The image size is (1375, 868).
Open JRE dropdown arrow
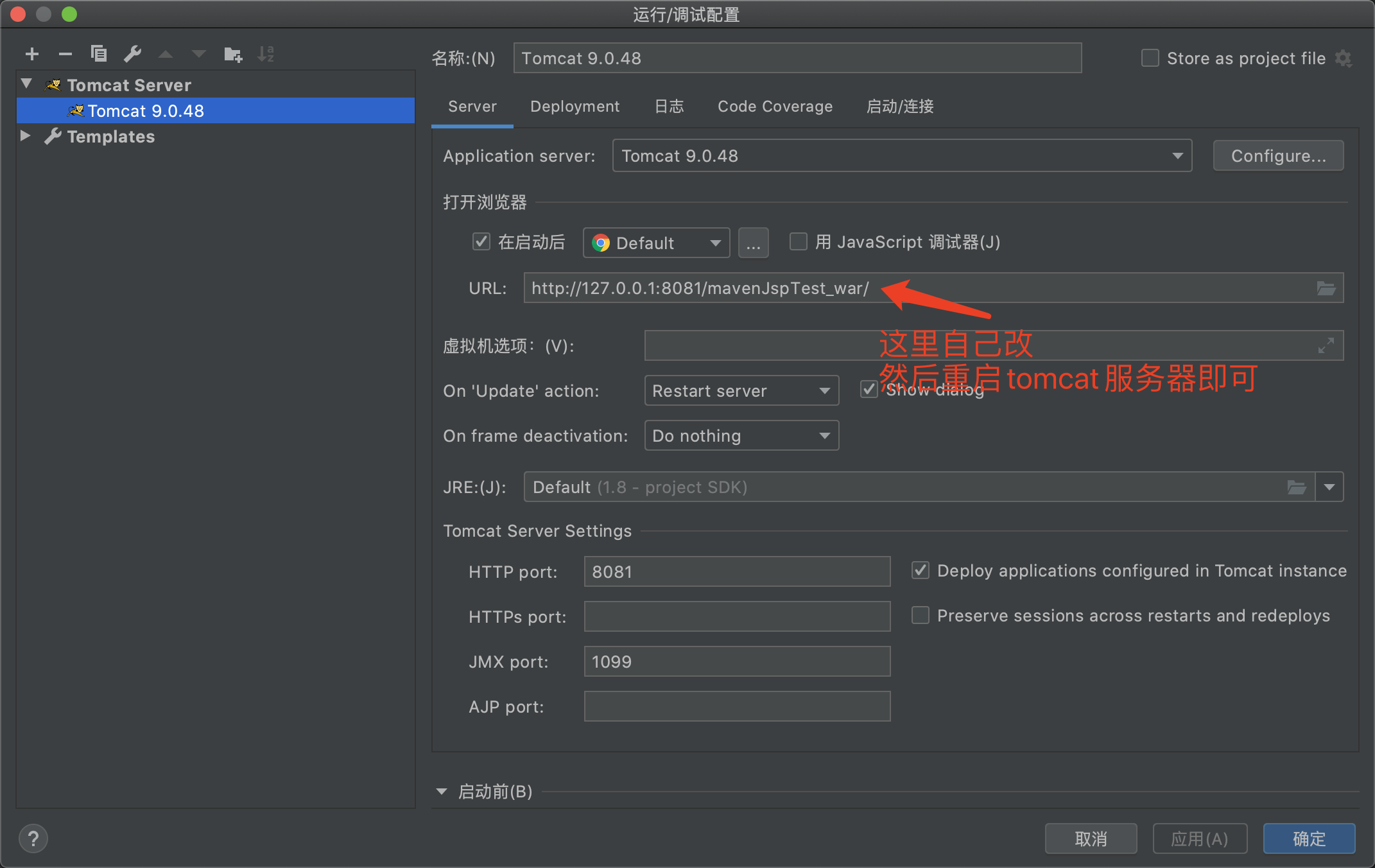(x=1329, y=487)
